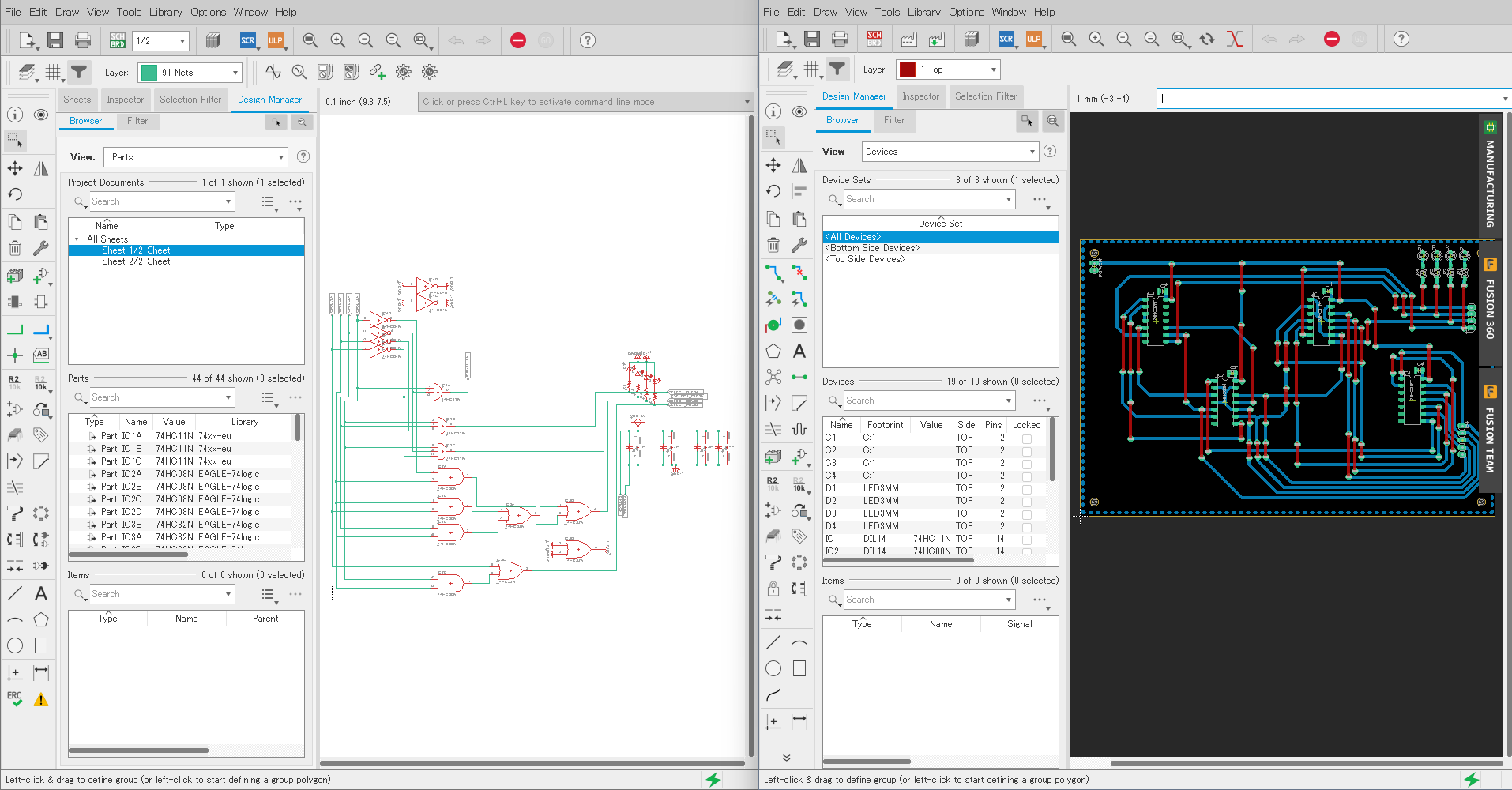
Task: Toggle layer visibility eye icon in board sidebar
Action: click(799, 111)
